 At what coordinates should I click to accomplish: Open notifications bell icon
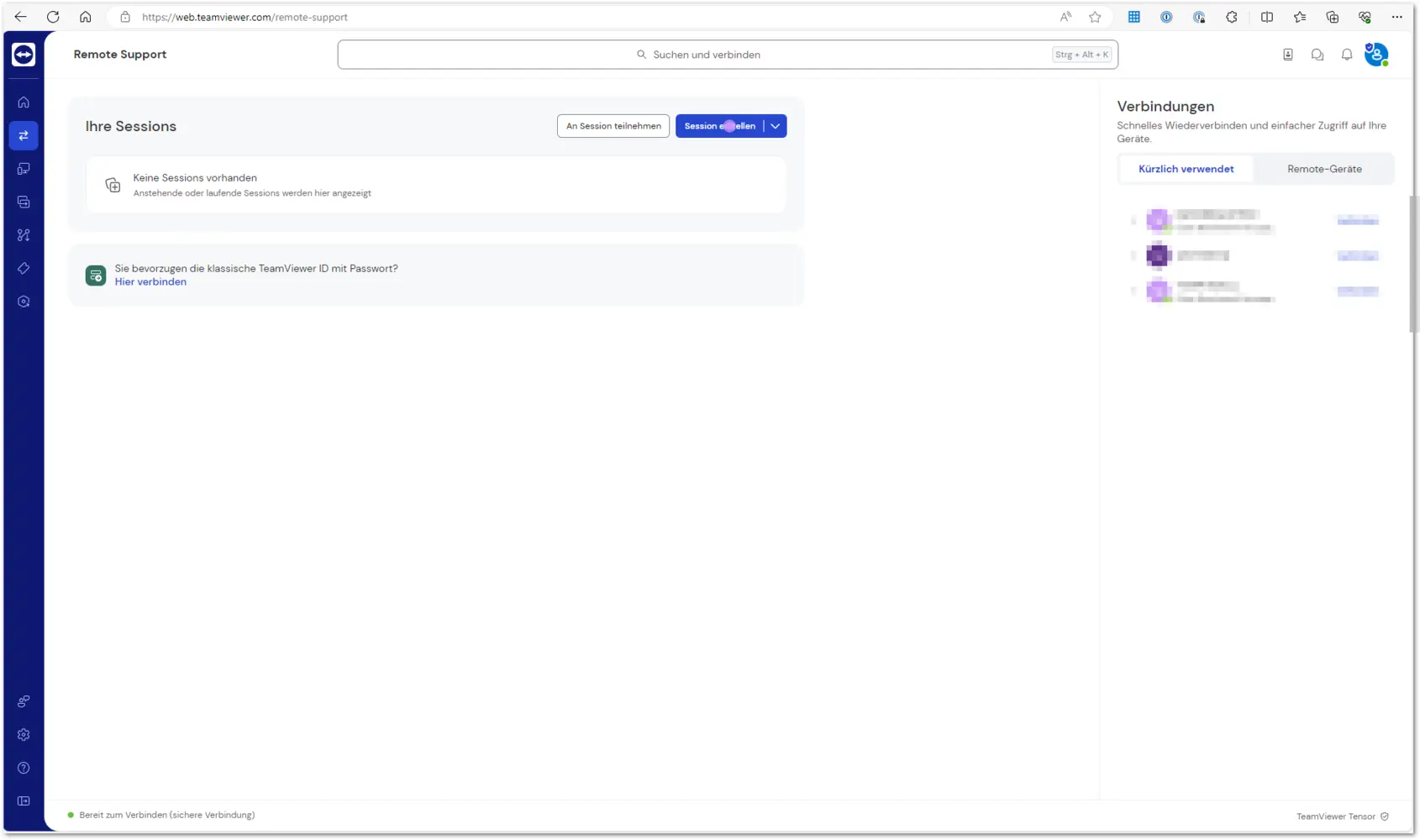[x=1347, y=55]
